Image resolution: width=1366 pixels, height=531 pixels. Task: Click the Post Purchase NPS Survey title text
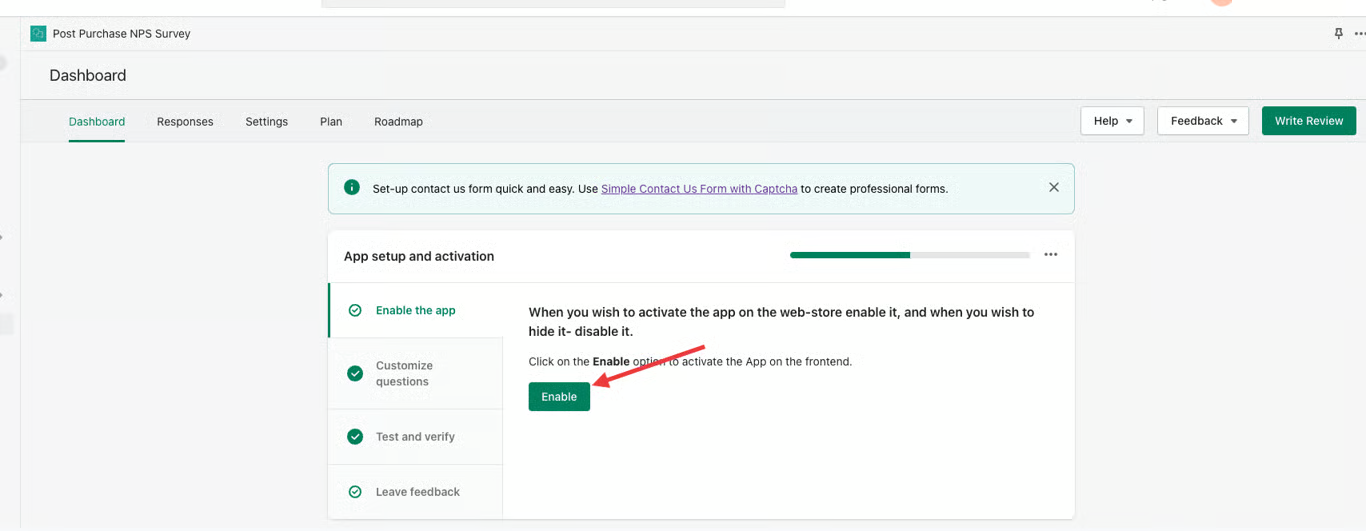click(x=122, y=33)
